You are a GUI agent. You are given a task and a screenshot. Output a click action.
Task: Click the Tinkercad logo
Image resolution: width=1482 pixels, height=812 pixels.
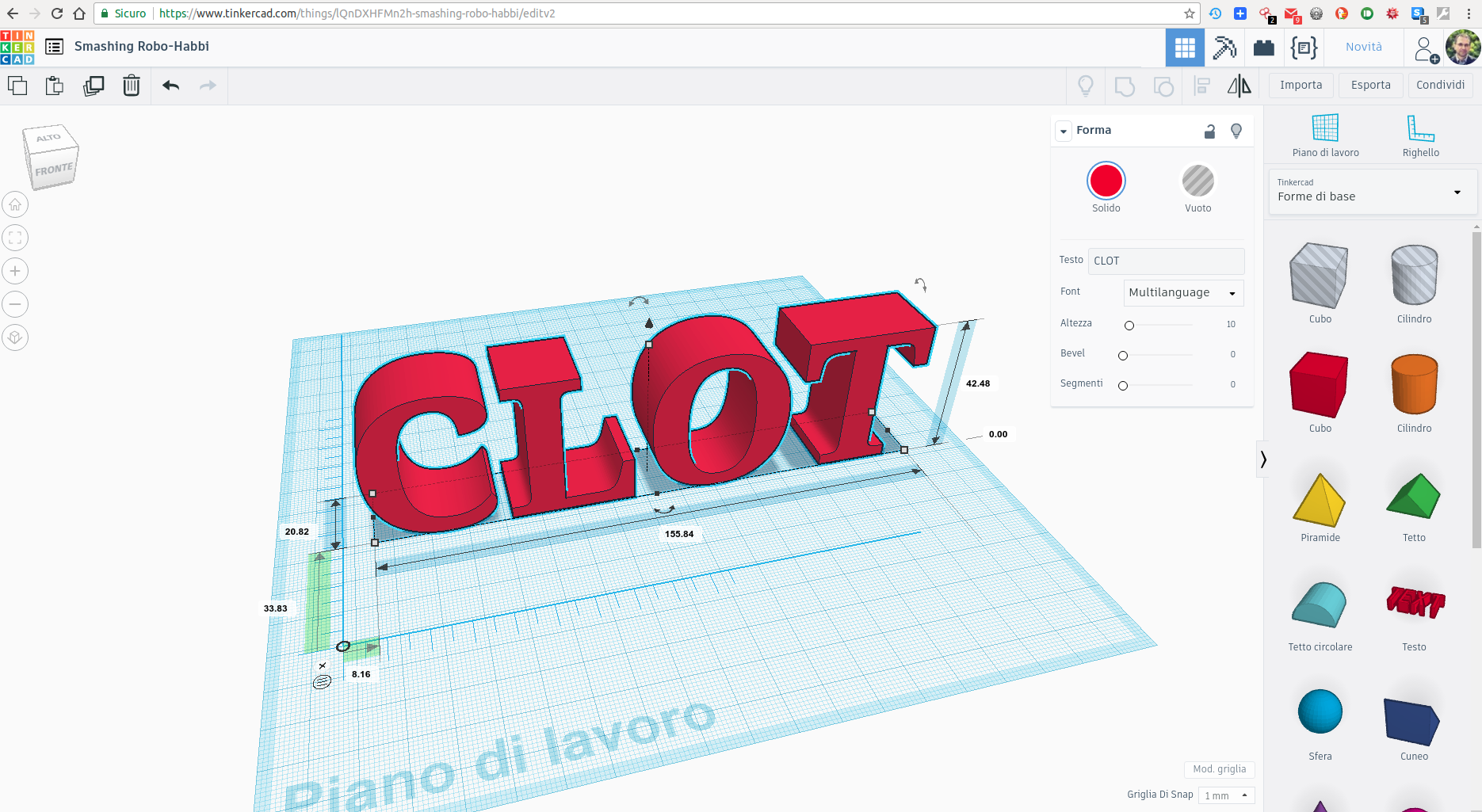click(17, 48)
